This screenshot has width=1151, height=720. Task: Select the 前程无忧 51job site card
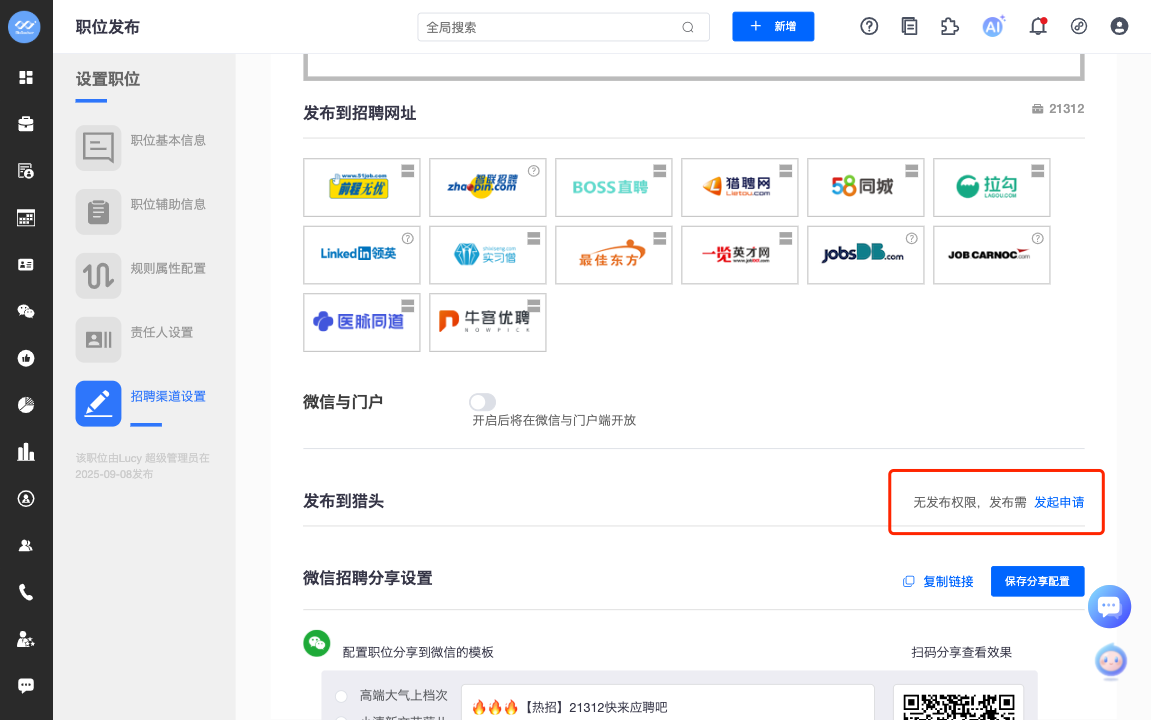(362, 187)
